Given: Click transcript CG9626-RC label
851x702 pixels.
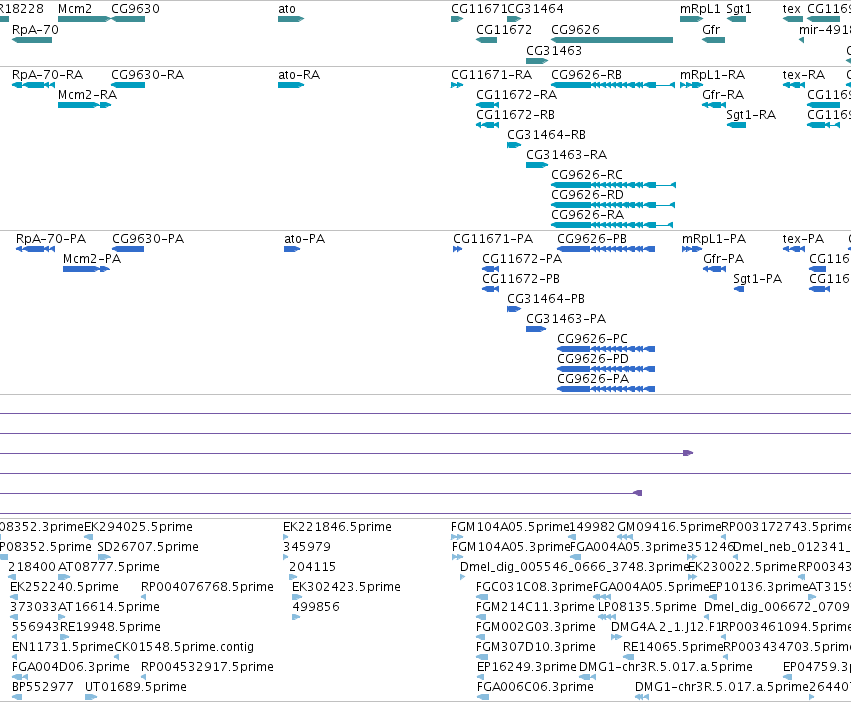Looking at the screenshot, I should click(x=587, y=175).
